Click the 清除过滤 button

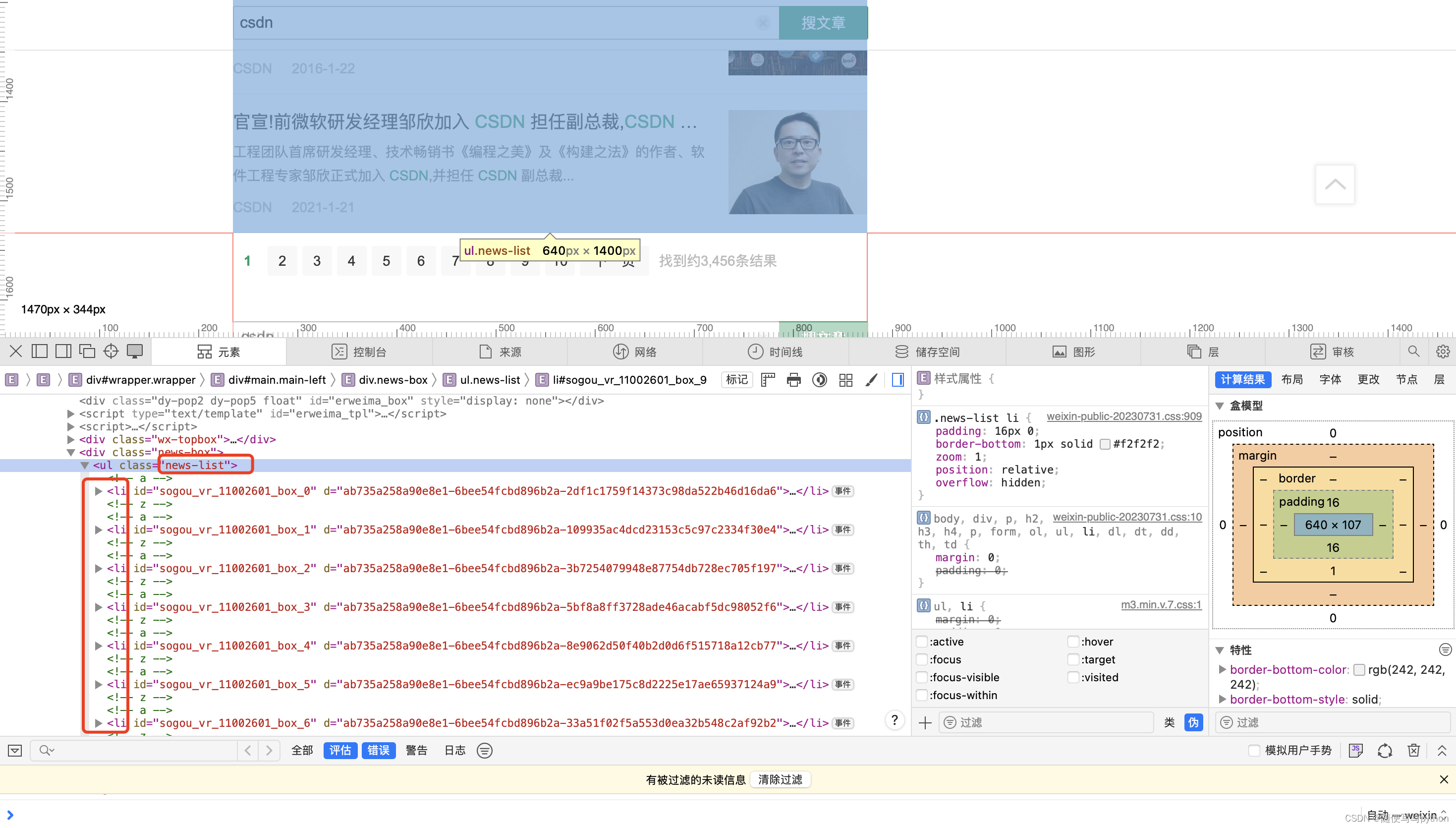(780, 779)
